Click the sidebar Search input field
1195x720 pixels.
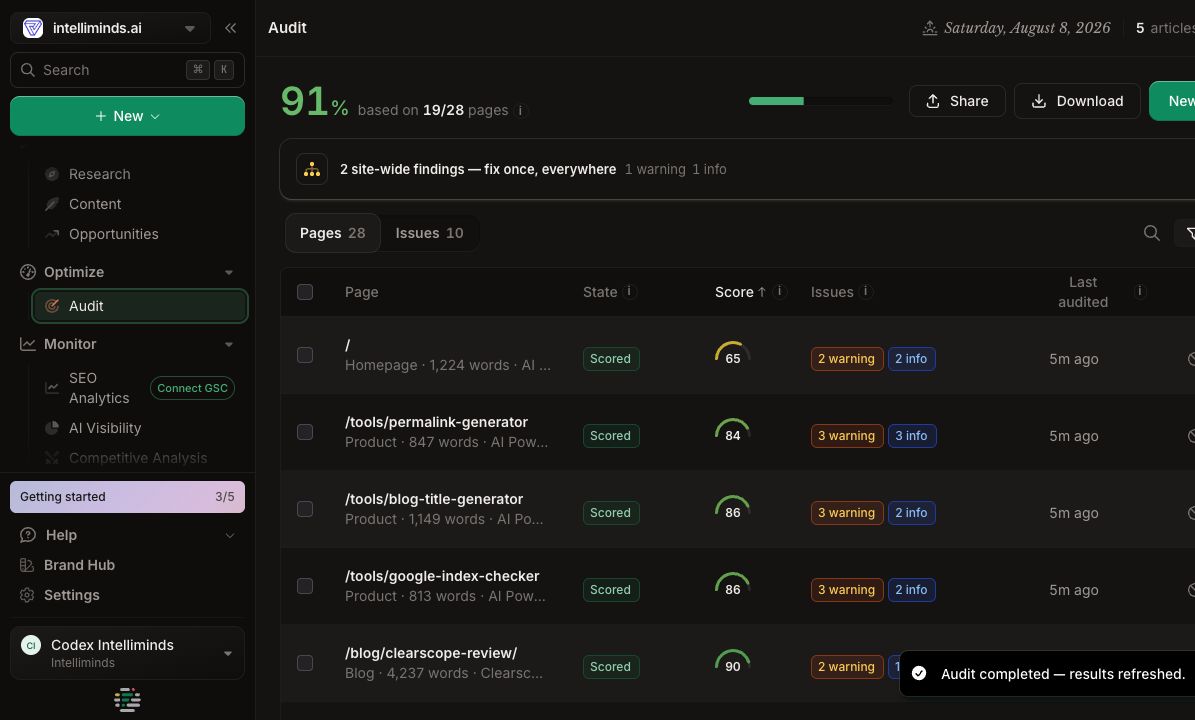[127, 70]
